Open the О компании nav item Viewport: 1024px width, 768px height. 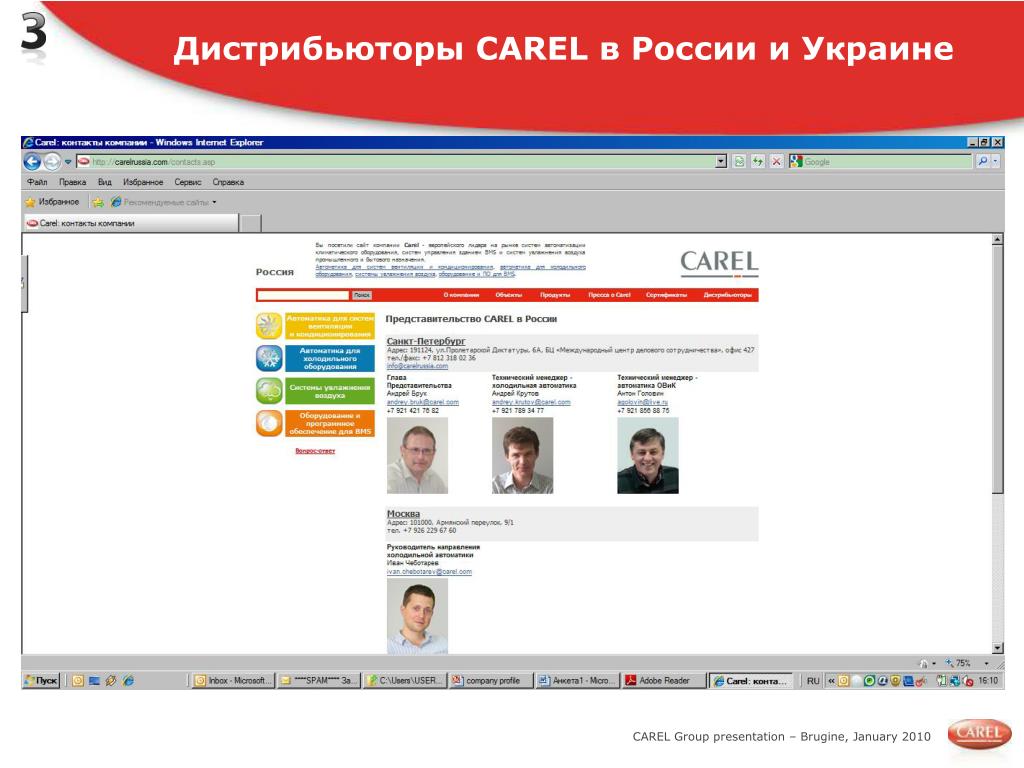click(x=461, y=295)
